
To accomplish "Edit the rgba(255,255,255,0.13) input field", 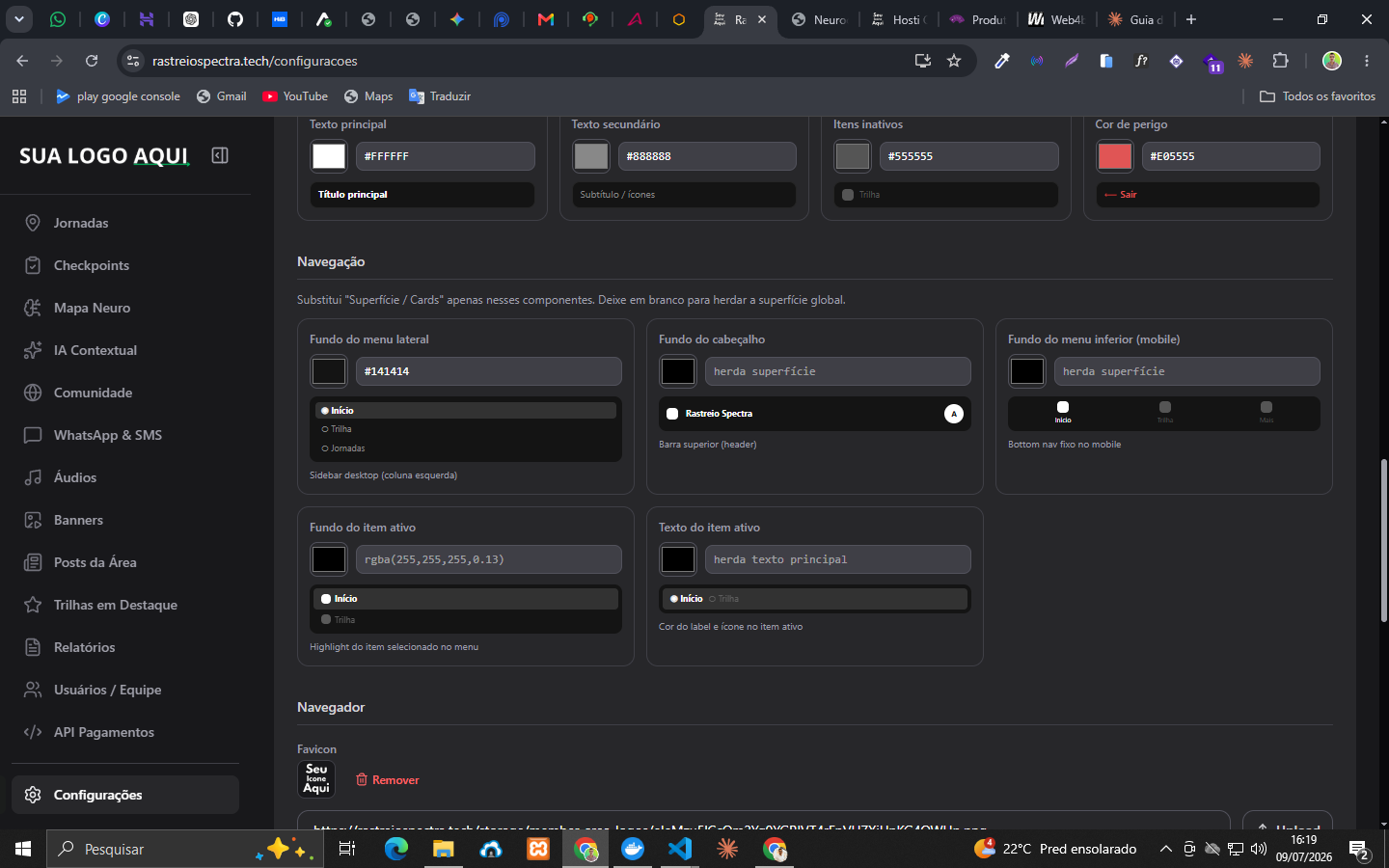I will tap(489, 559).
